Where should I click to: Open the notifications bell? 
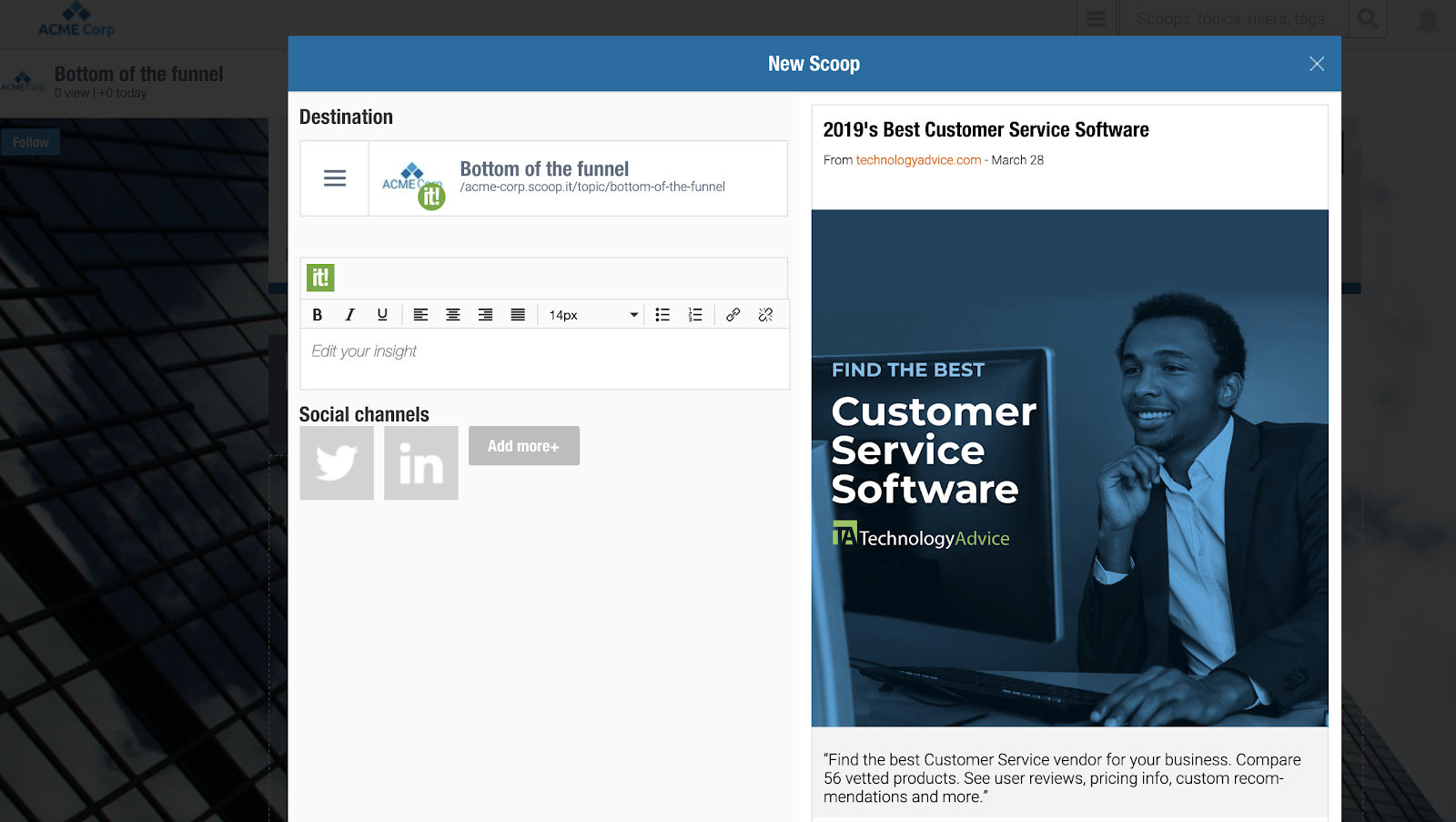pos(1429,20)
